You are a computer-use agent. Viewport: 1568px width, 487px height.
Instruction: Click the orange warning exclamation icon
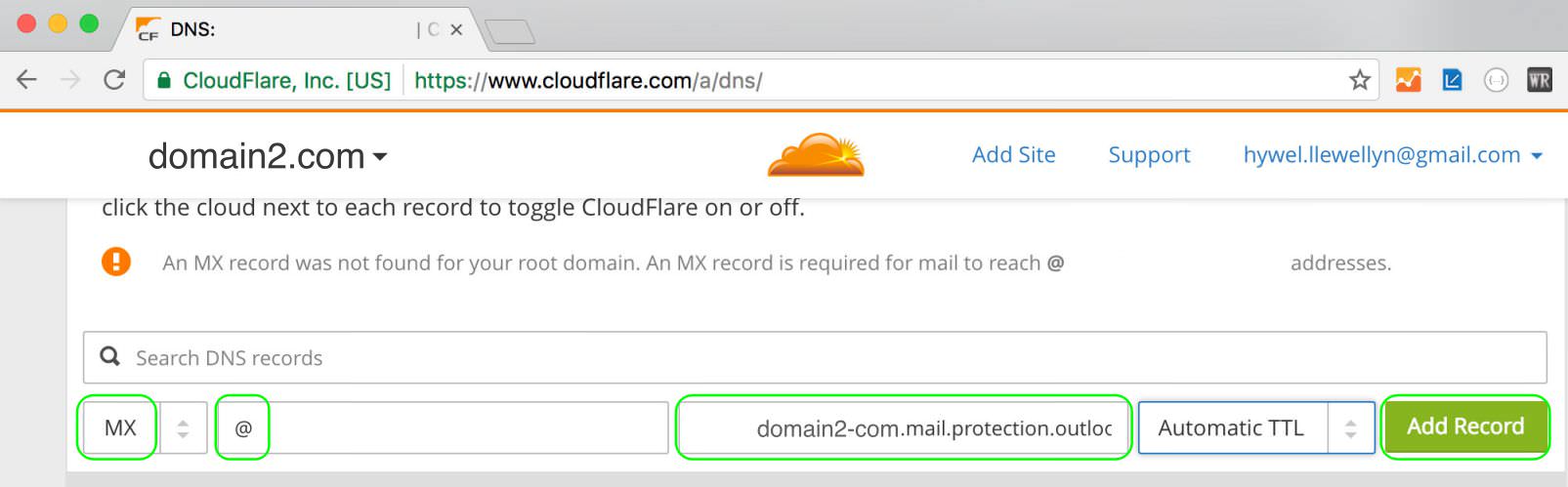116,262
